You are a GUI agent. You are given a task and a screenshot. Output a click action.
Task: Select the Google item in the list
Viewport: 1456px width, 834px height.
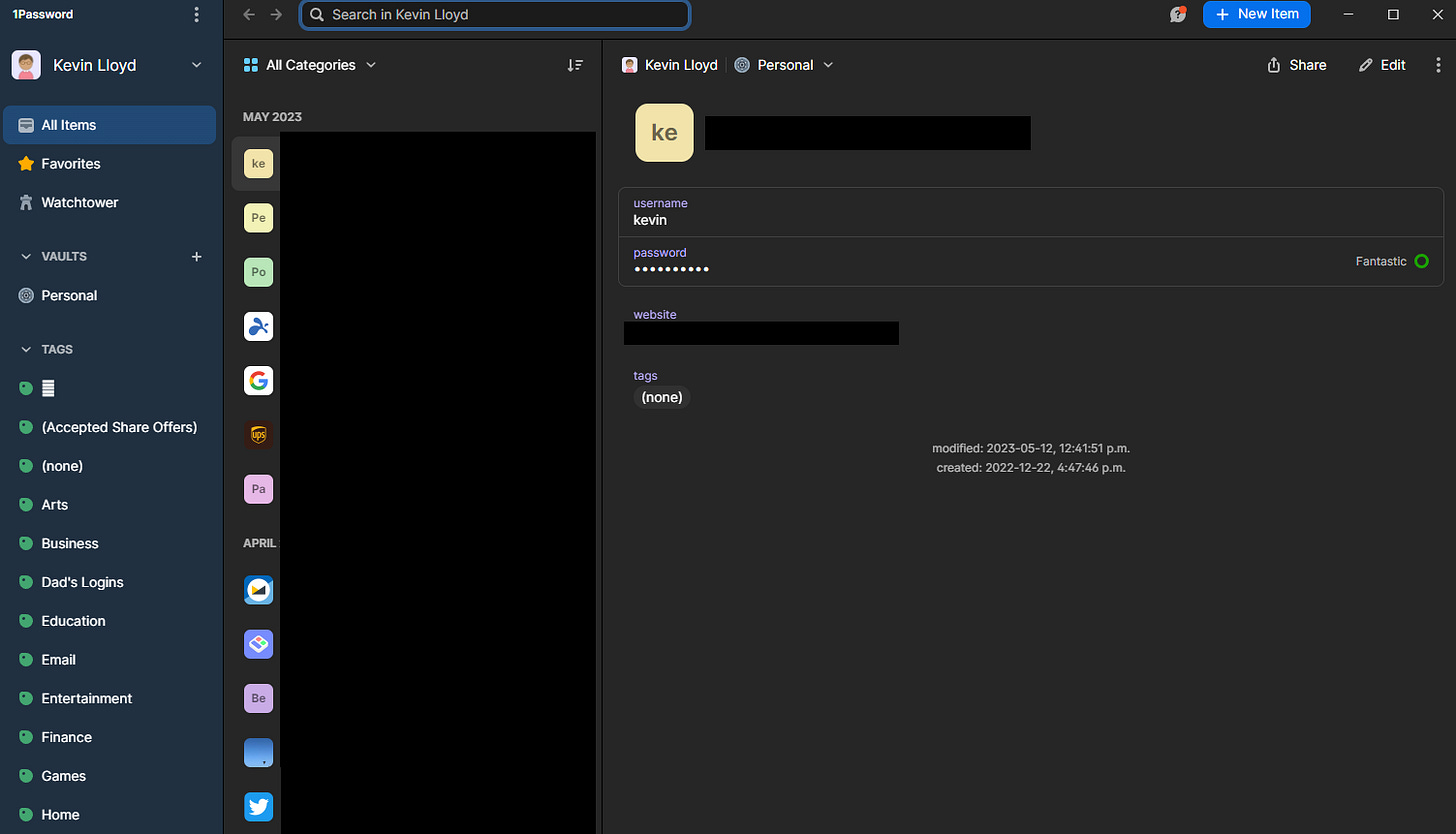(258, 380)
